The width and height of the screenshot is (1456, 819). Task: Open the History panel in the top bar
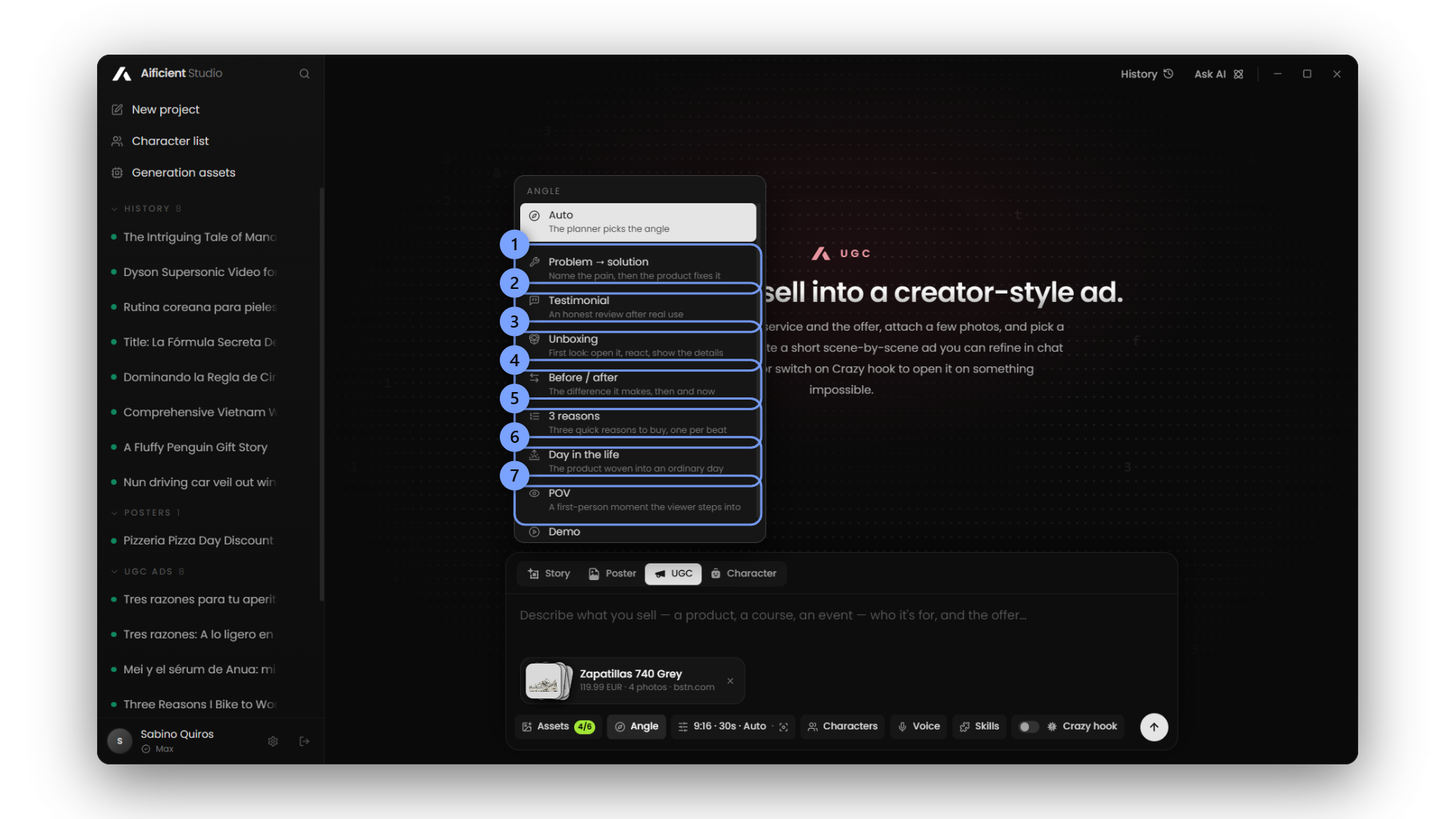coord(1147,74)
